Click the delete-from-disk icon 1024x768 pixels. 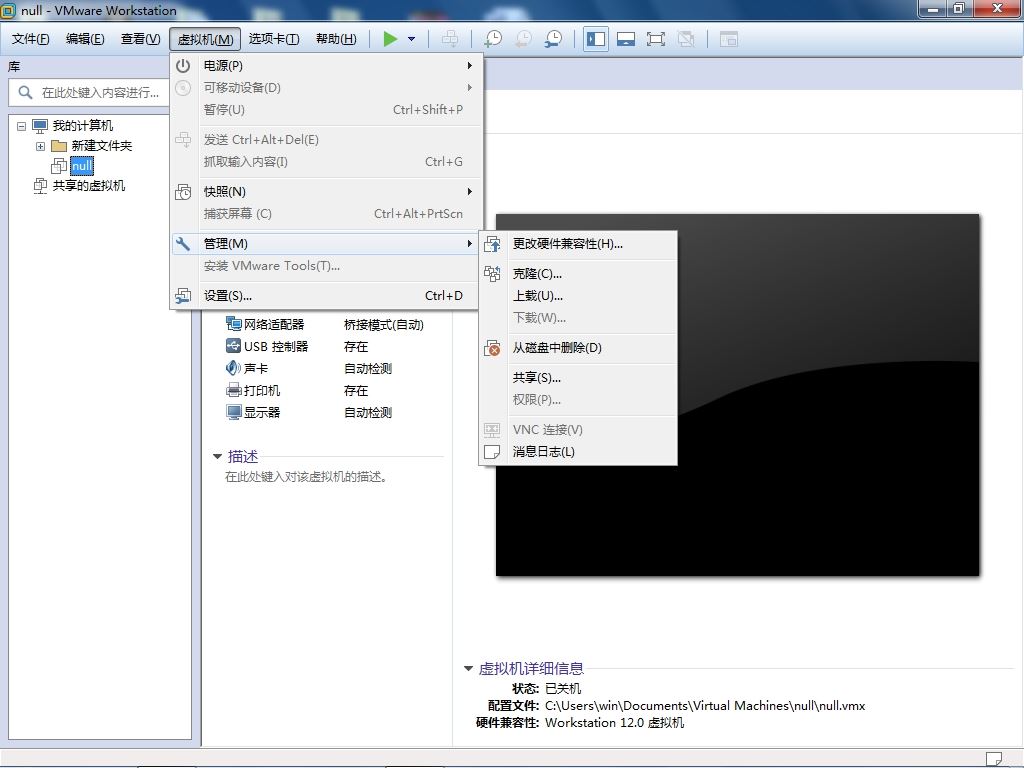tap(492, 348)
